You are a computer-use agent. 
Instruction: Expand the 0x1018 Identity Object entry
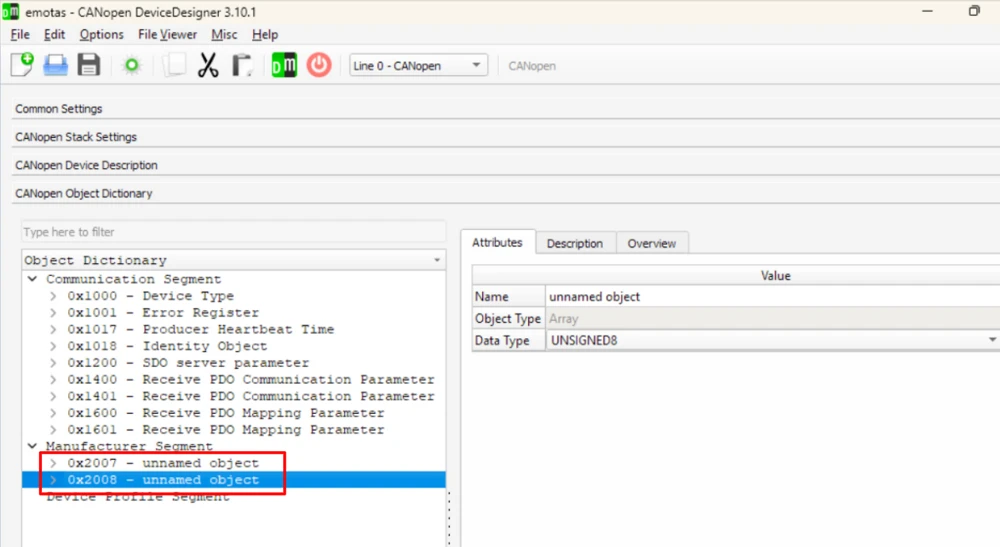(54, 346)
